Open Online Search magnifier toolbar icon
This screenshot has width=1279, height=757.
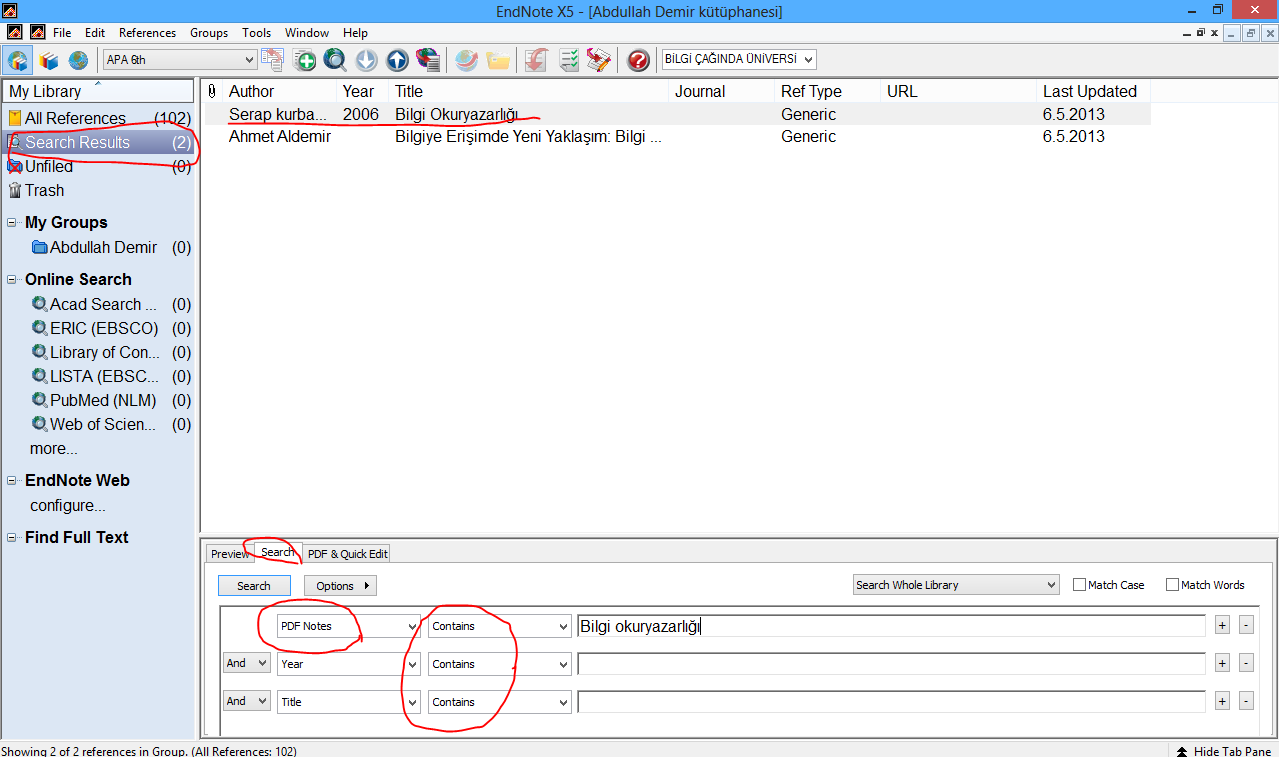click(x=335, y=60)
